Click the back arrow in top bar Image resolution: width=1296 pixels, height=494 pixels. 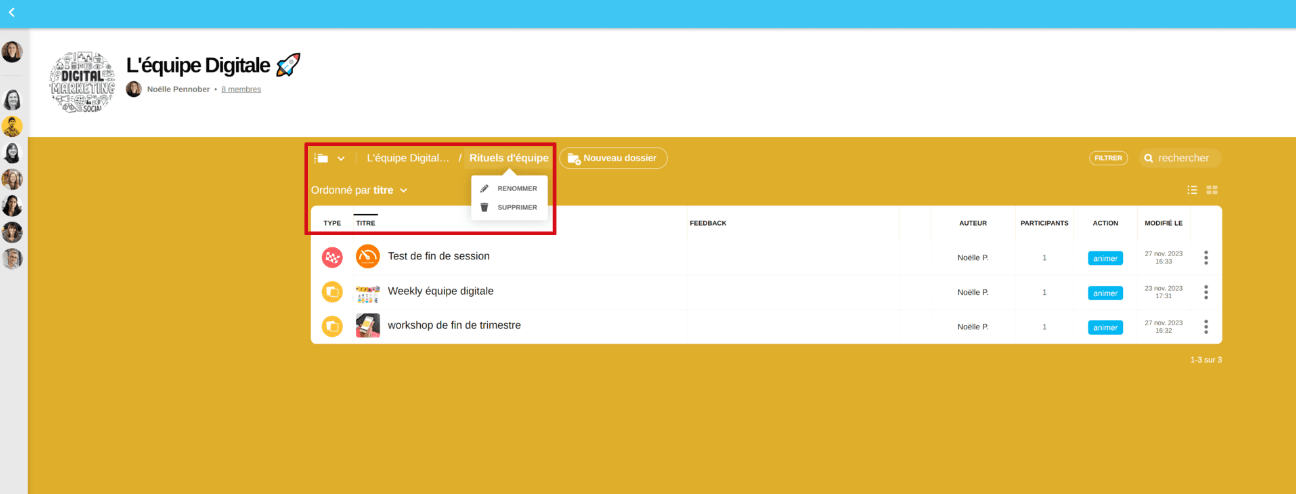click(x=12, y=13)
